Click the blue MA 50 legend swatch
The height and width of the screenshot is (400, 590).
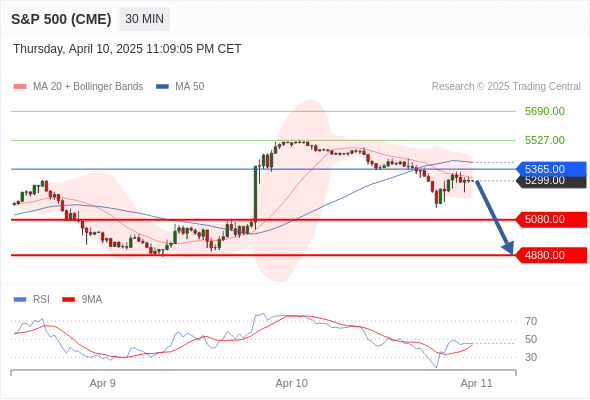pyautogui.click(x=162, y=87)
